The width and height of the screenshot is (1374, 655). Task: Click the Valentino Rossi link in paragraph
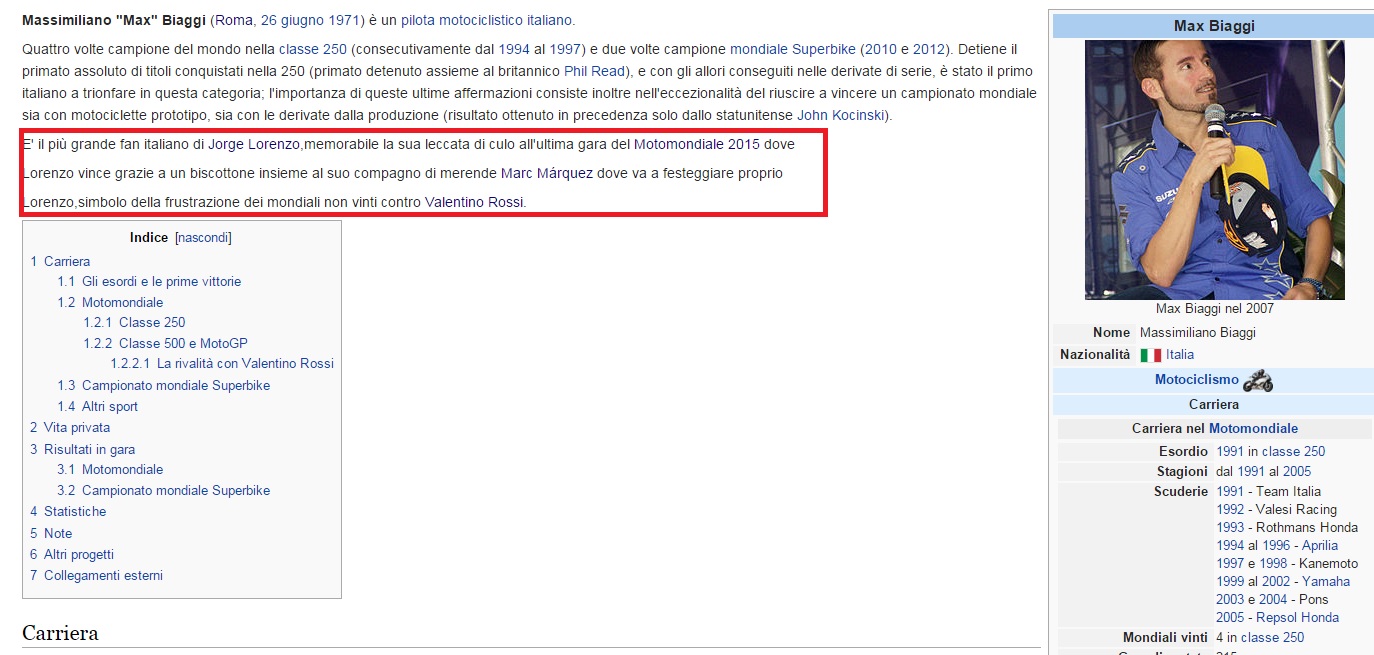click(x=473, y=202)
